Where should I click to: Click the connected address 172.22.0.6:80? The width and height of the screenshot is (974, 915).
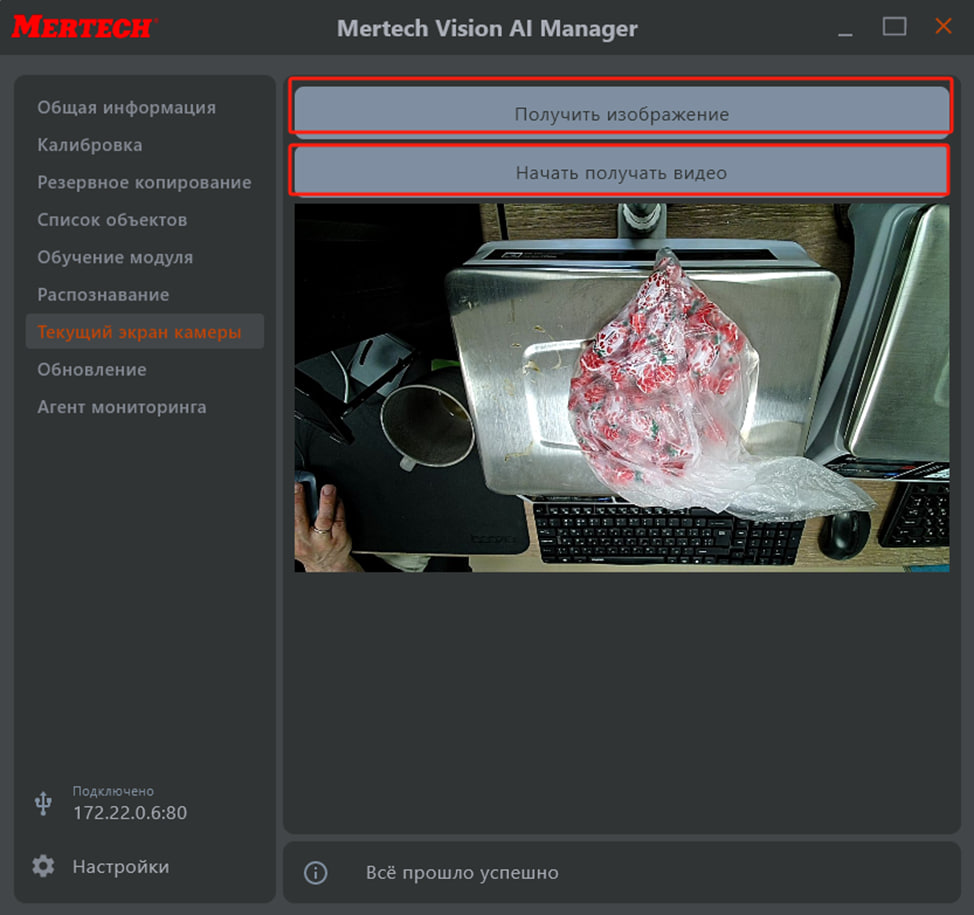(129, 812)
